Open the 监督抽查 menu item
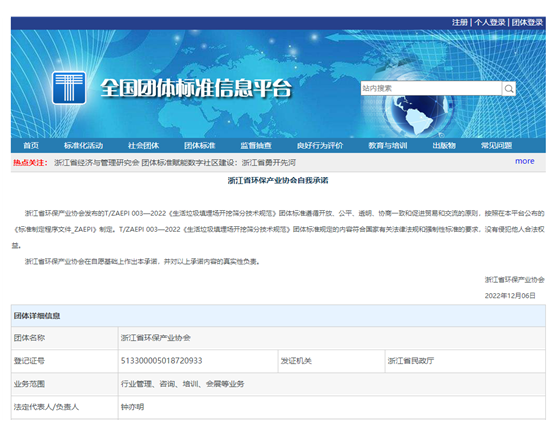550x422 pixels. click(x=256, y=146)
